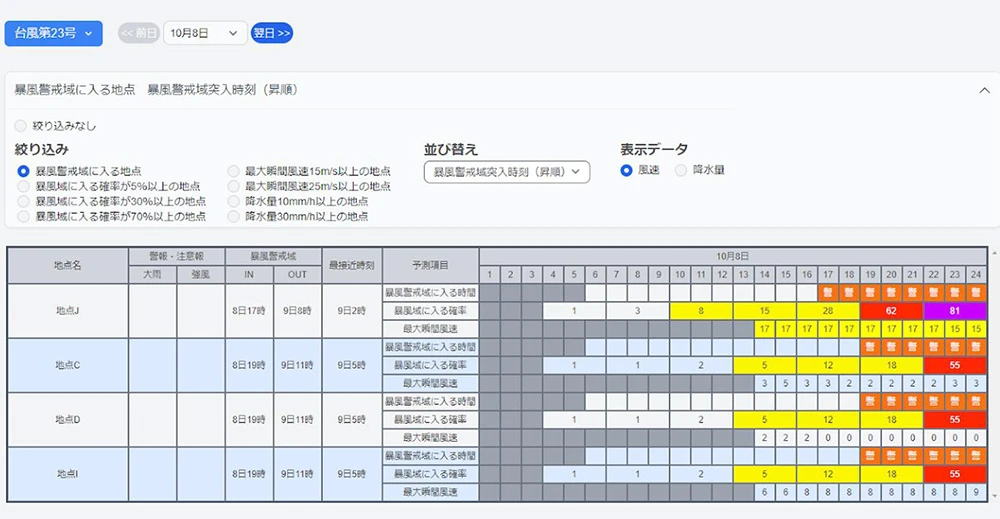Select the 絞り込みなし radio option
This screenshot has height=519, width=1000.
click(22, 126)
